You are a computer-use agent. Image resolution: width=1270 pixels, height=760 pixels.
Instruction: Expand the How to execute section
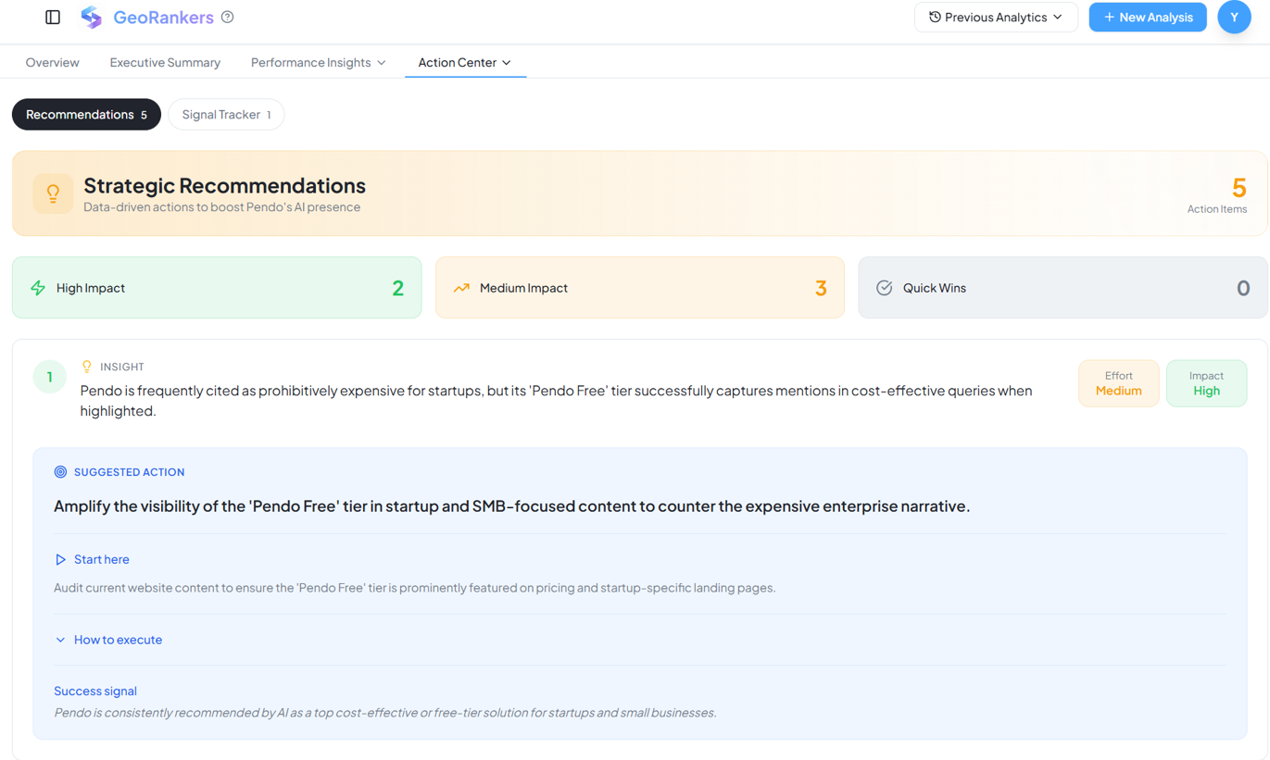(108, 640)
